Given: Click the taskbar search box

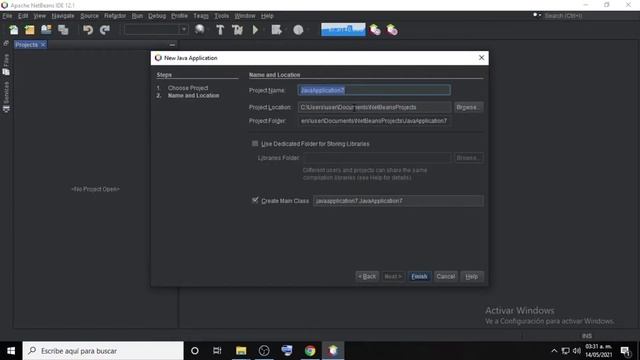Looking at the screenshot, I should (x=103, y=351).
